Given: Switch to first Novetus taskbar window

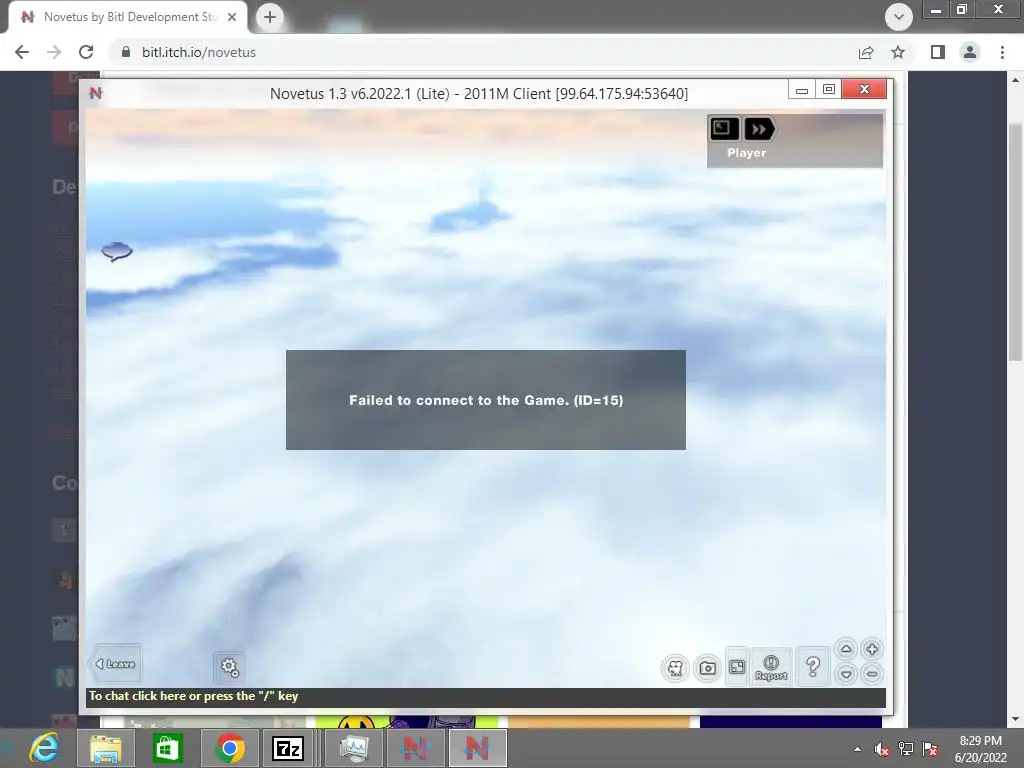Looking at the screenshot, I should (x=415, y=748).
